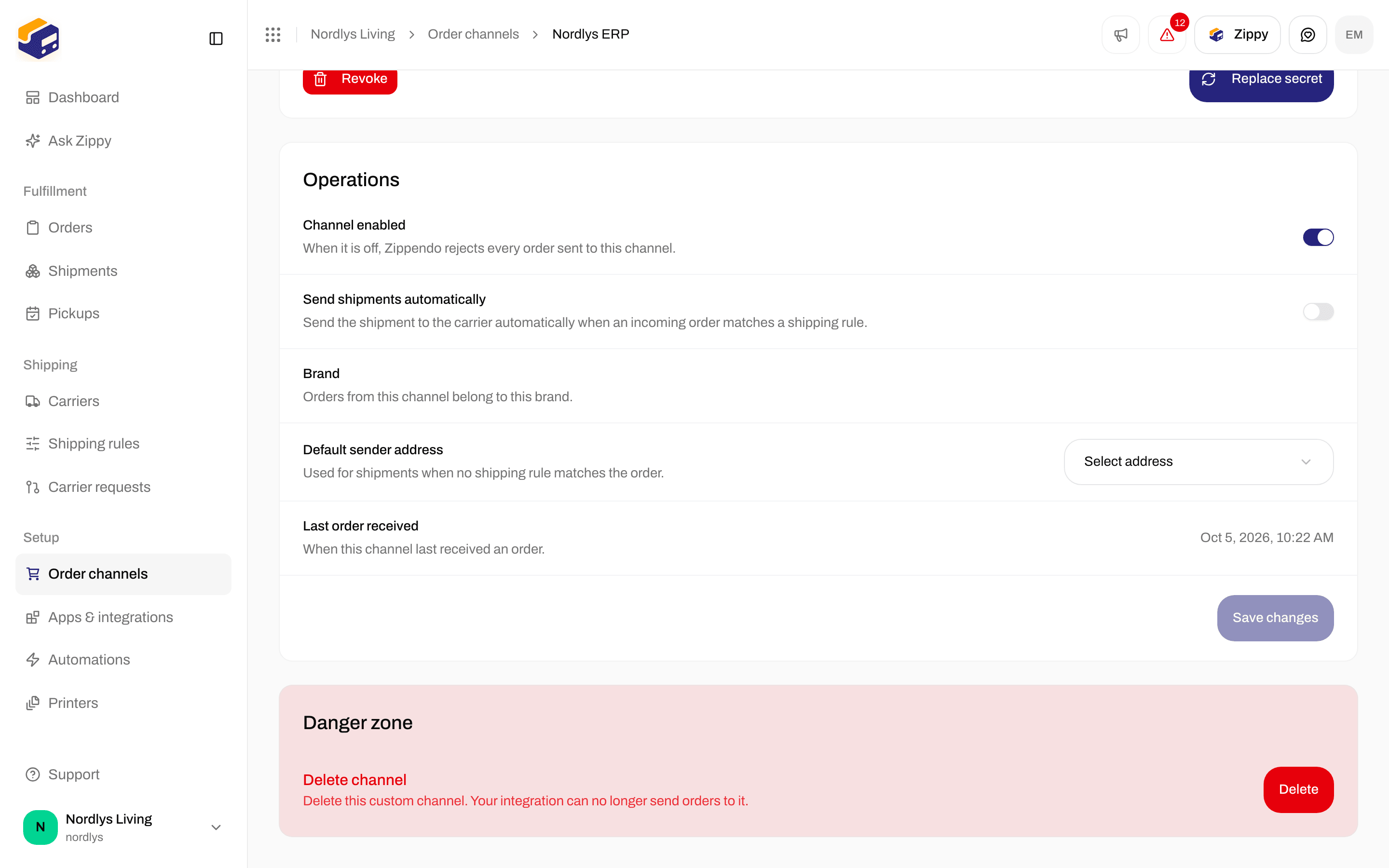Image resolution: width=1389 pixels, height=868 pixels.
Task: Click the Brand setting label
Action: tap(321, 374)
